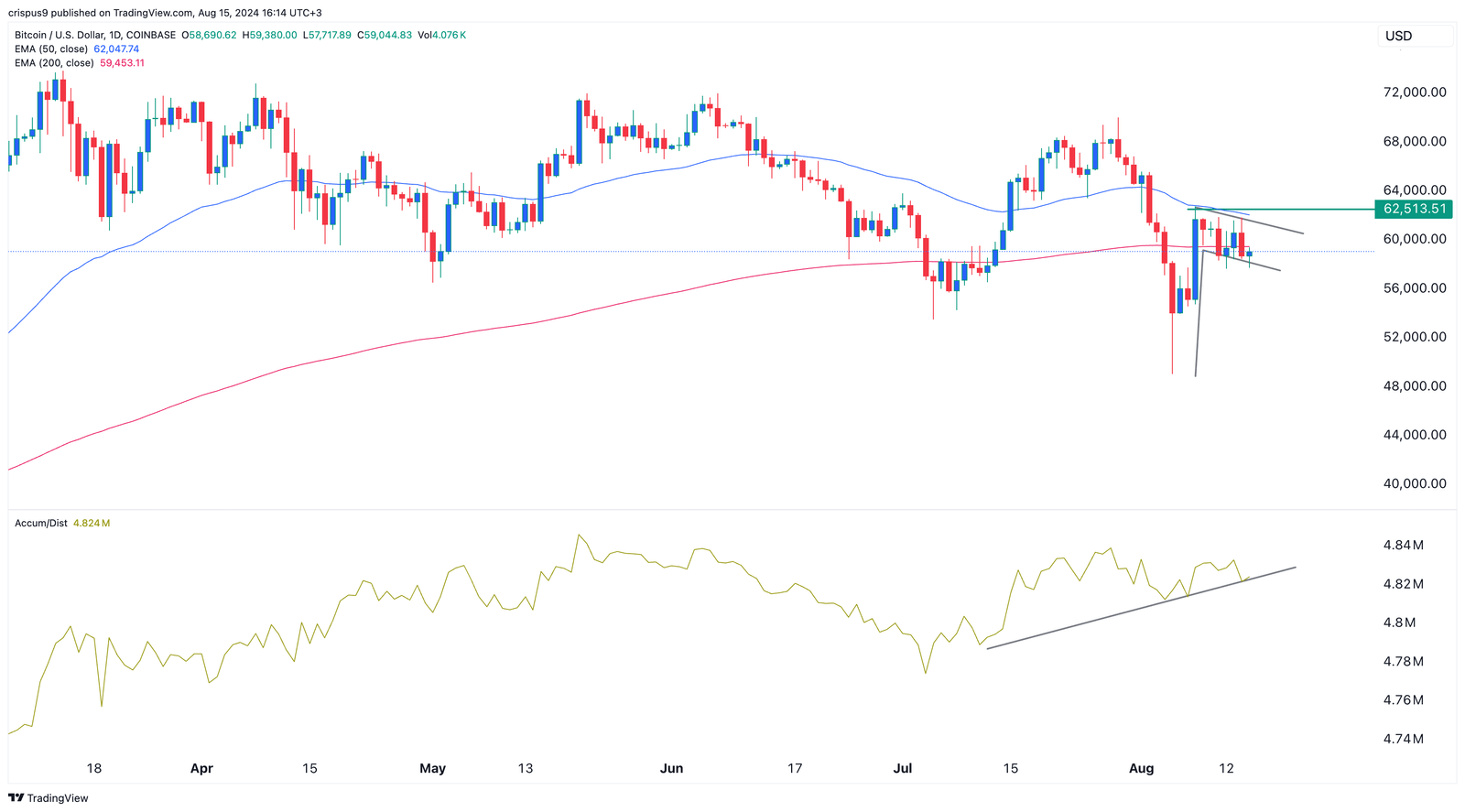Click the 72,000.00 price axis label
Image resolution: width=1465 pixels, height=812 pixels.
coord(1415,92)
